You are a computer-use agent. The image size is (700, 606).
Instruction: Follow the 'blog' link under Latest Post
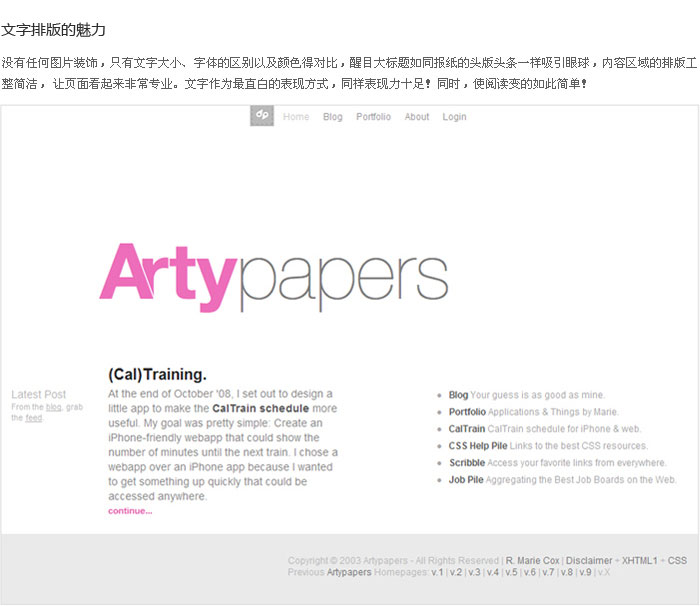click(x=54, y=407)
